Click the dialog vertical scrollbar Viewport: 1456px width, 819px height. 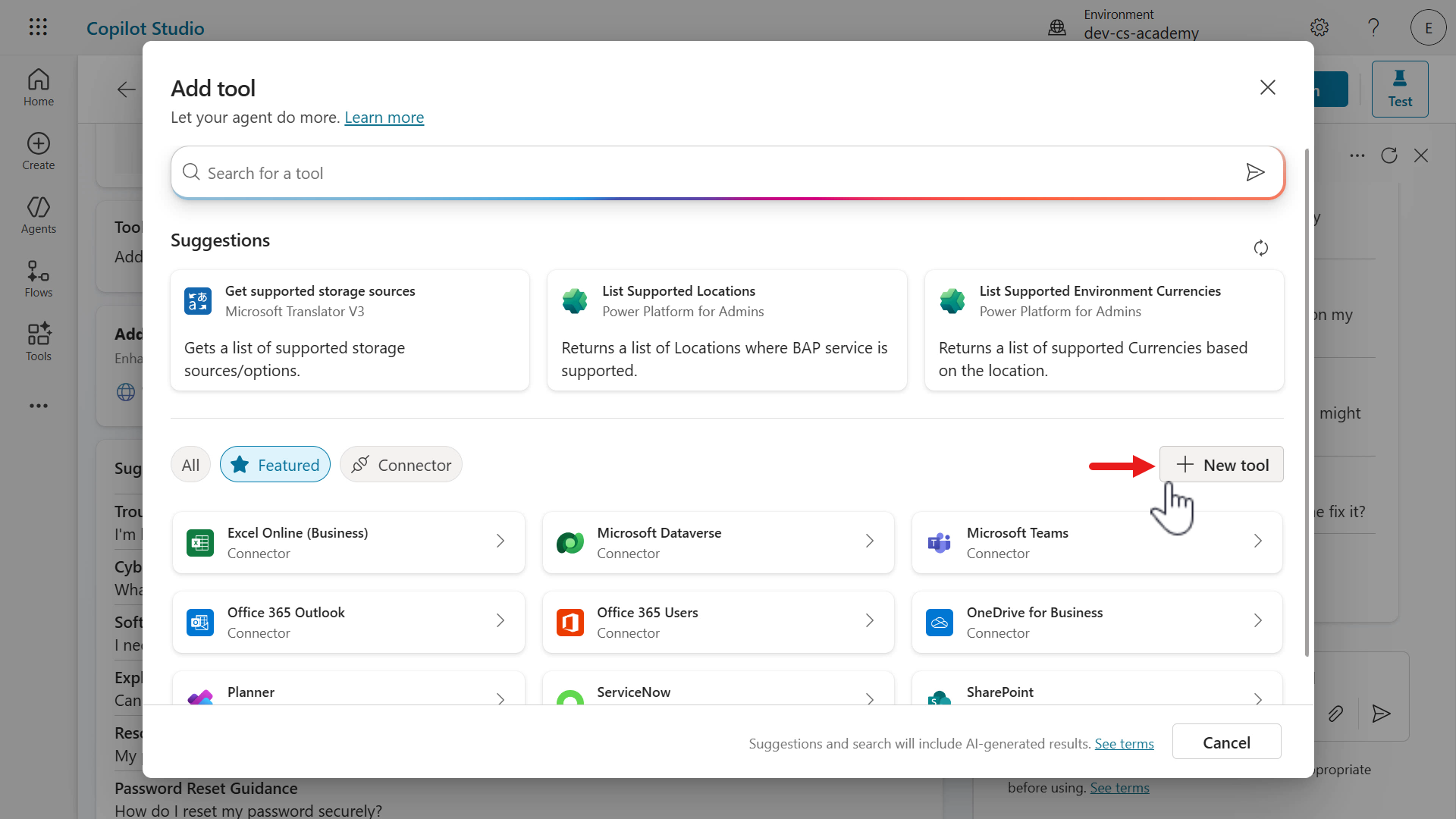(x=1306, y=402)
